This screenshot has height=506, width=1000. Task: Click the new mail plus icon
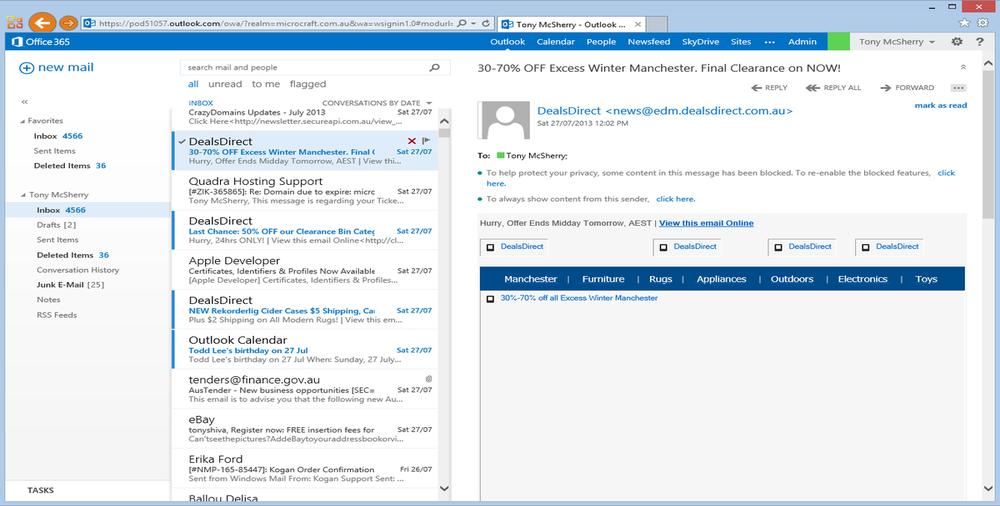tap(26, 67)
